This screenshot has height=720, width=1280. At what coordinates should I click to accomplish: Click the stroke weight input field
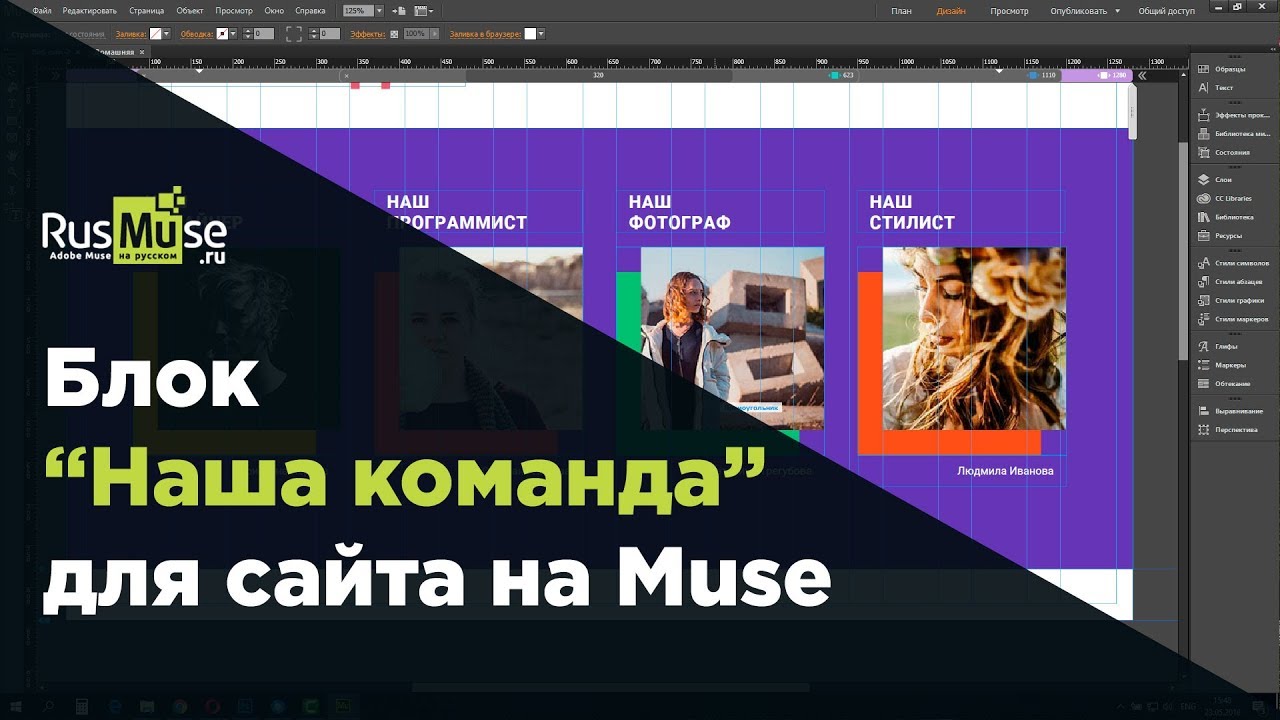click(264, 33)
